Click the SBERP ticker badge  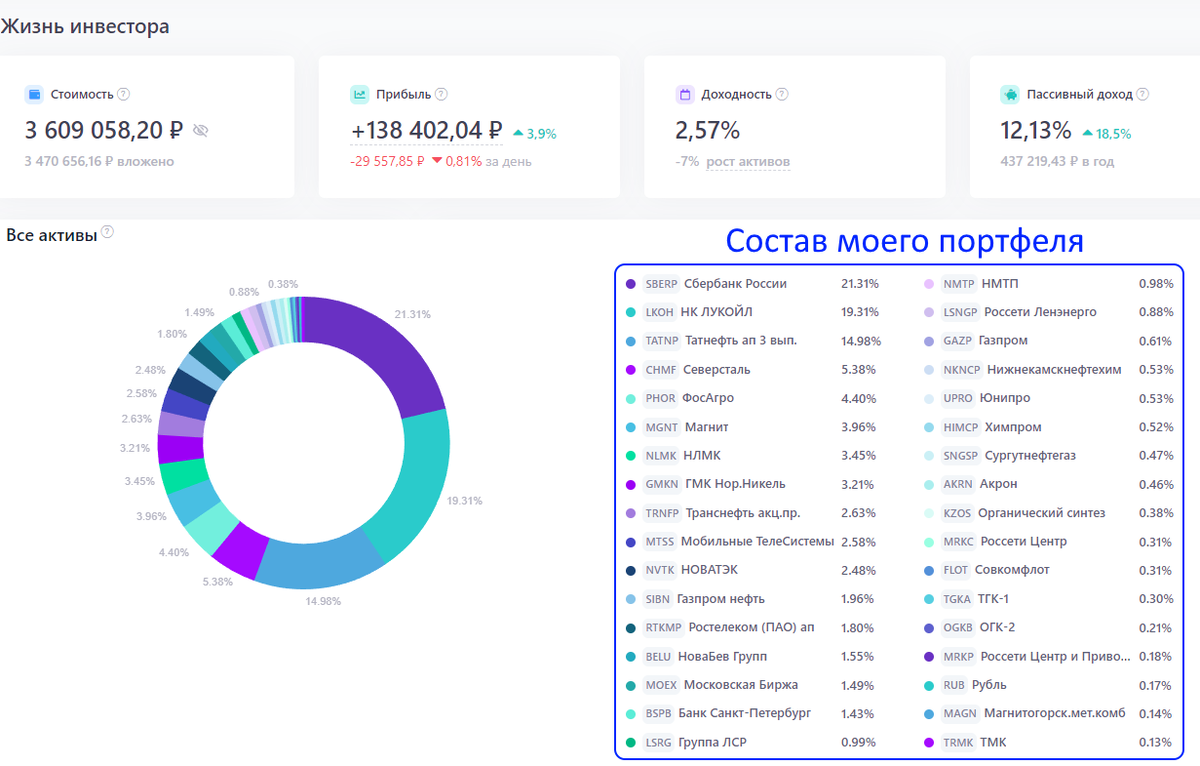pos(661,284)
